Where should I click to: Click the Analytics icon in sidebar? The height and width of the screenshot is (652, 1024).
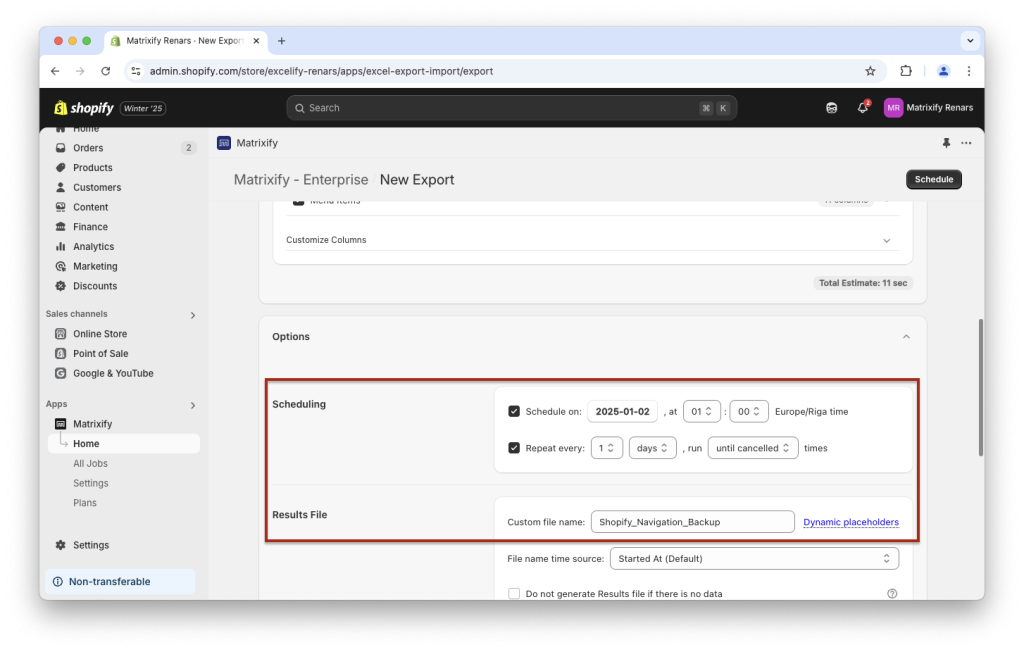pos(62,246)
